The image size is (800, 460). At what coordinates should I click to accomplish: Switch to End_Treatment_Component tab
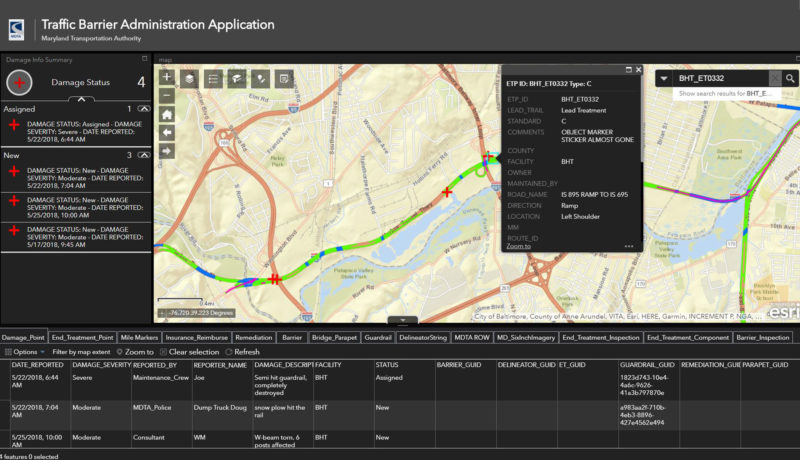pyautogui.click(x=688, y=338)
